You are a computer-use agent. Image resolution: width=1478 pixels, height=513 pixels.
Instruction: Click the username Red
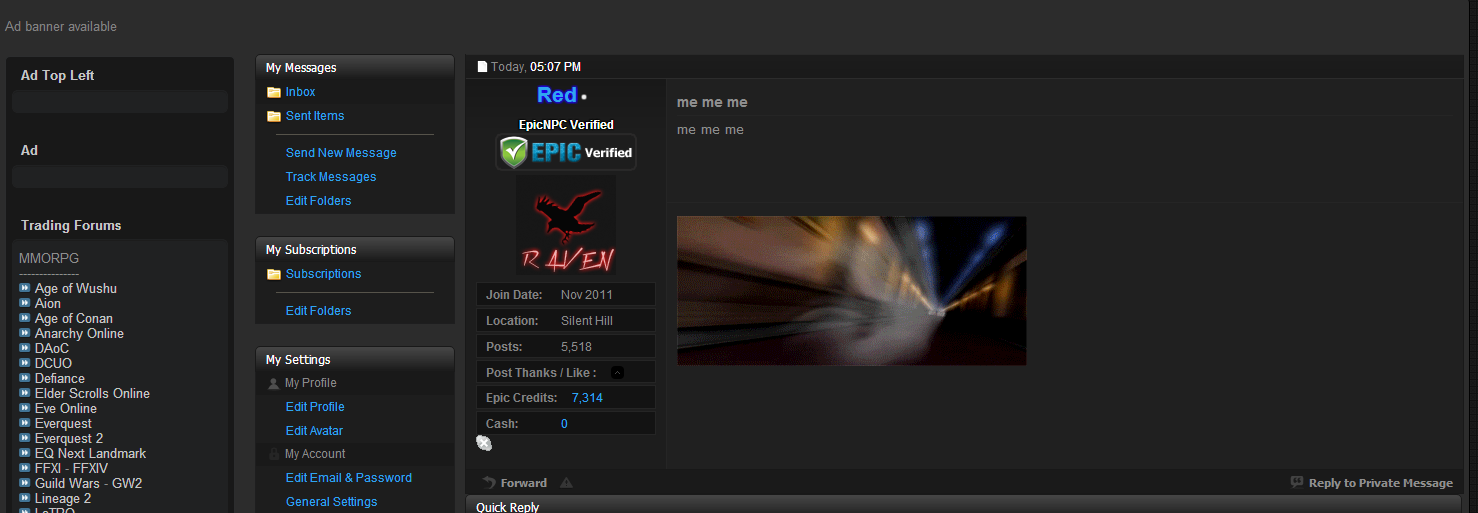[x=557, y=95]
